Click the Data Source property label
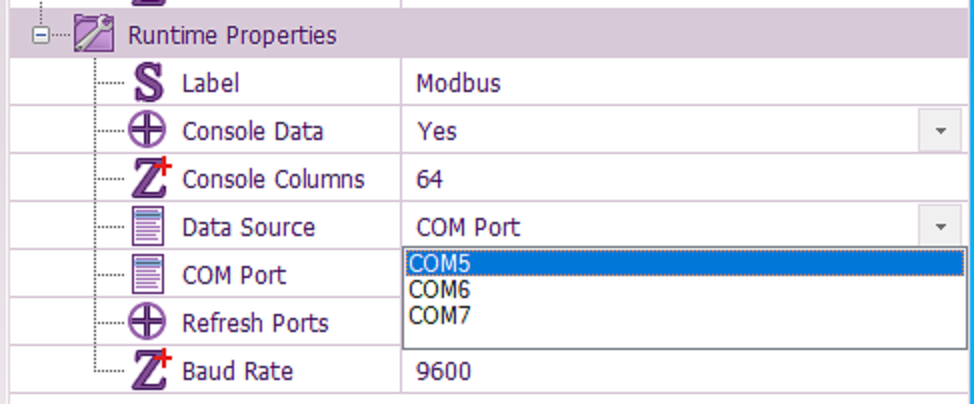 248,228
